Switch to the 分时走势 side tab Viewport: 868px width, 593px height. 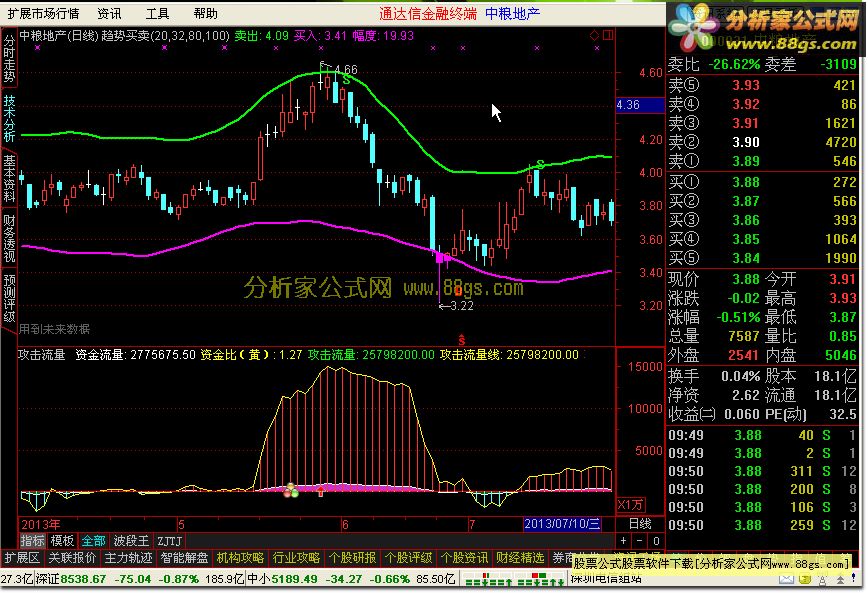point(9,59)
